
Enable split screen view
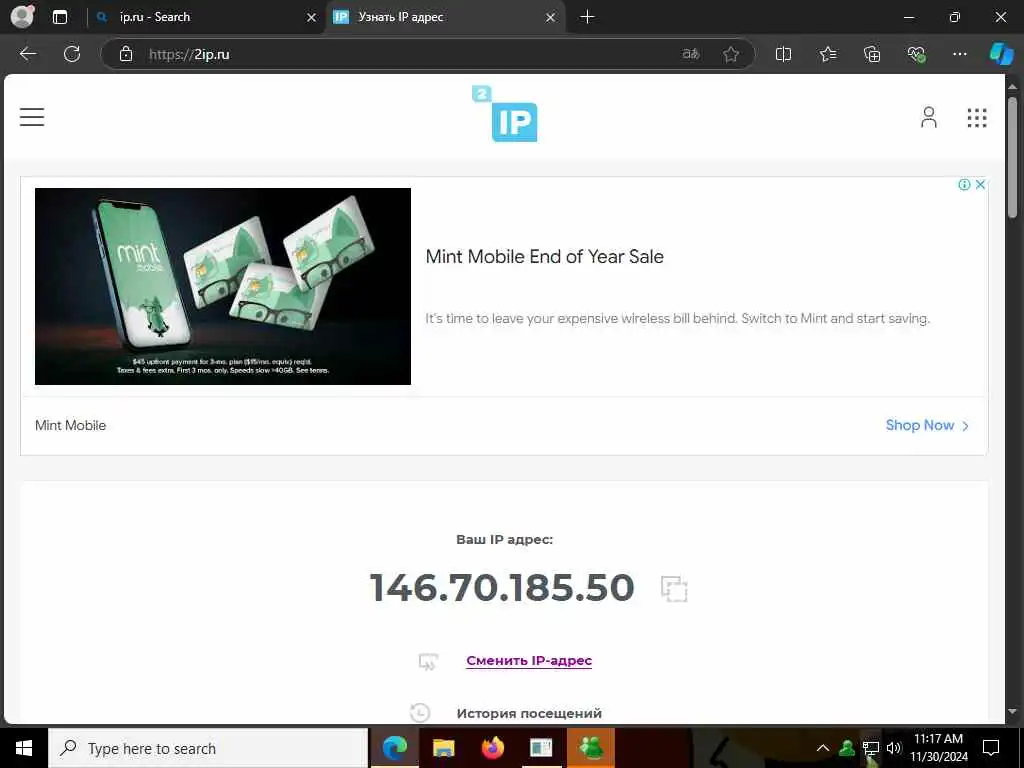[783, 54]
